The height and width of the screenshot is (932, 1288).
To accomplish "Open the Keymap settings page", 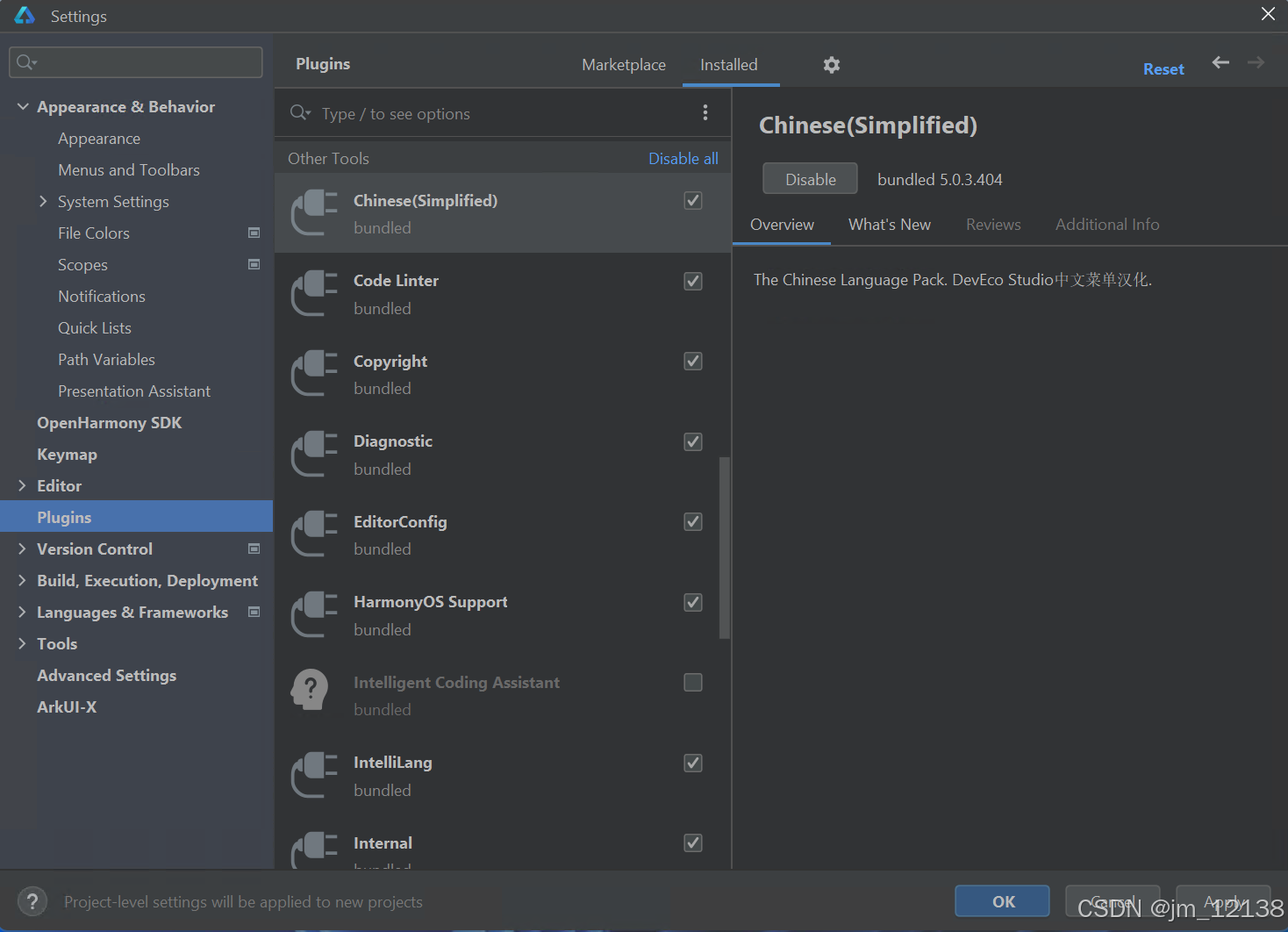I will [x=67, y=454].
